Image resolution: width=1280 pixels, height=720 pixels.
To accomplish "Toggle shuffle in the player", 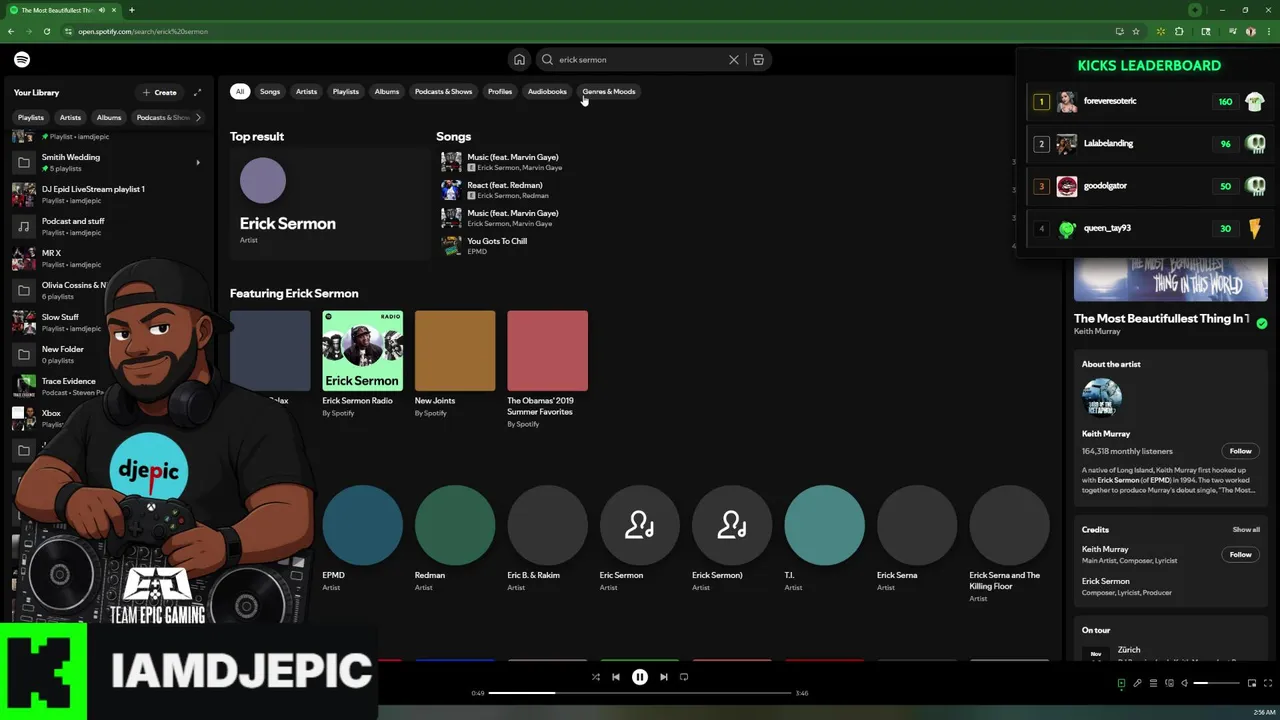I will coord(595,677).
